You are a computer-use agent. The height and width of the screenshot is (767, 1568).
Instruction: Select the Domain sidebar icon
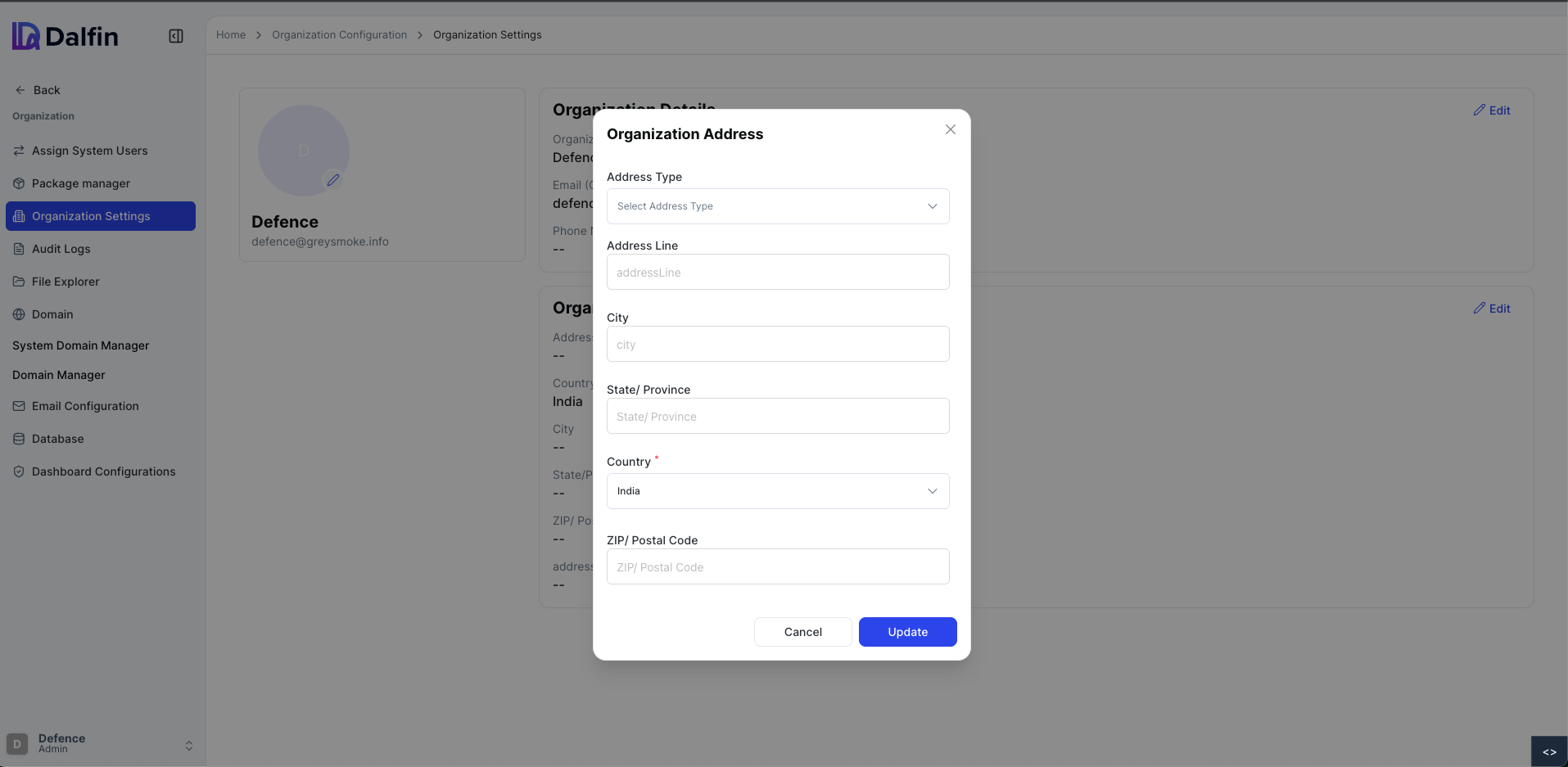pyautogui.click(x=19, y=314)
